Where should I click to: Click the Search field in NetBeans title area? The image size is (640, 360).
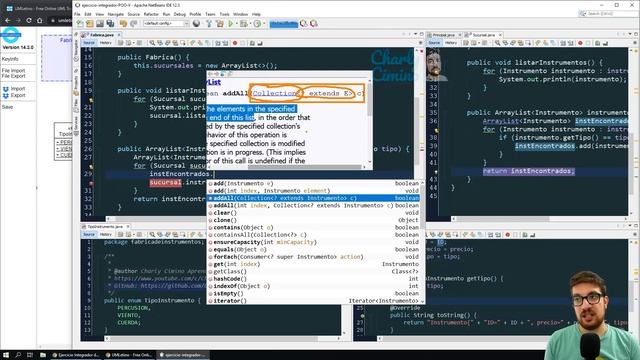pyautogui.click(x=608, y=13)
